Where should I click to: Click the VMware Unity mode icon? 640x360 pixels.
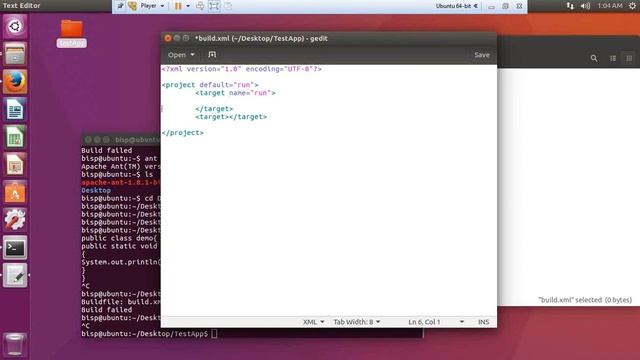pos(229,6)
